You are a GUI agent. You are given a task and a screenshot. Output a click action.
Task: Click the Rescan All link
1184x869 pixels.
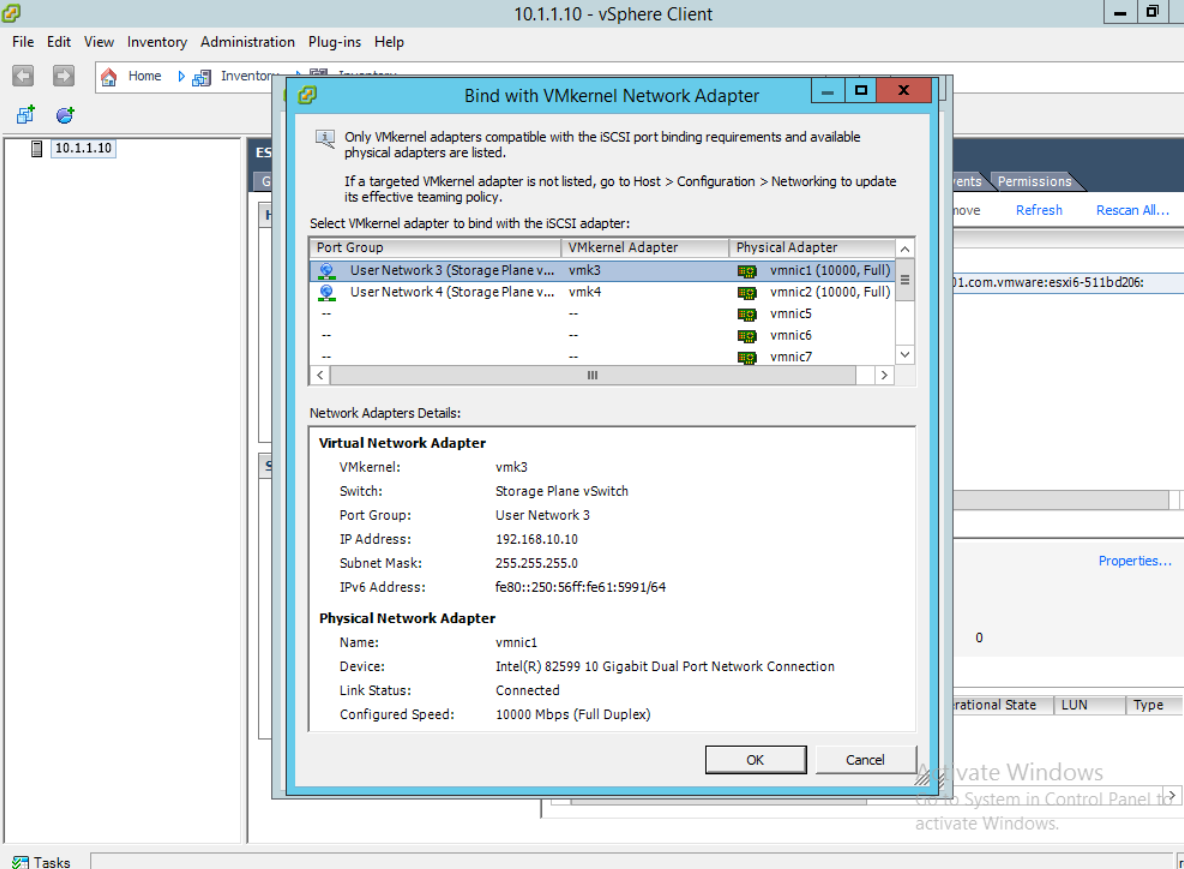[1132, 210]
